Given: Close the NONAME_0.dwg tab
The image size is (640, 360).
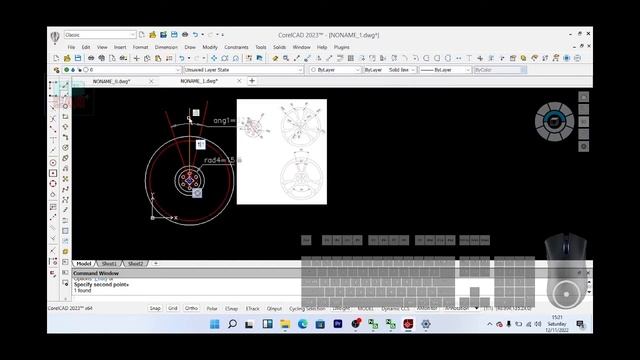Looking at the screenshot, I should coord(151,81).
